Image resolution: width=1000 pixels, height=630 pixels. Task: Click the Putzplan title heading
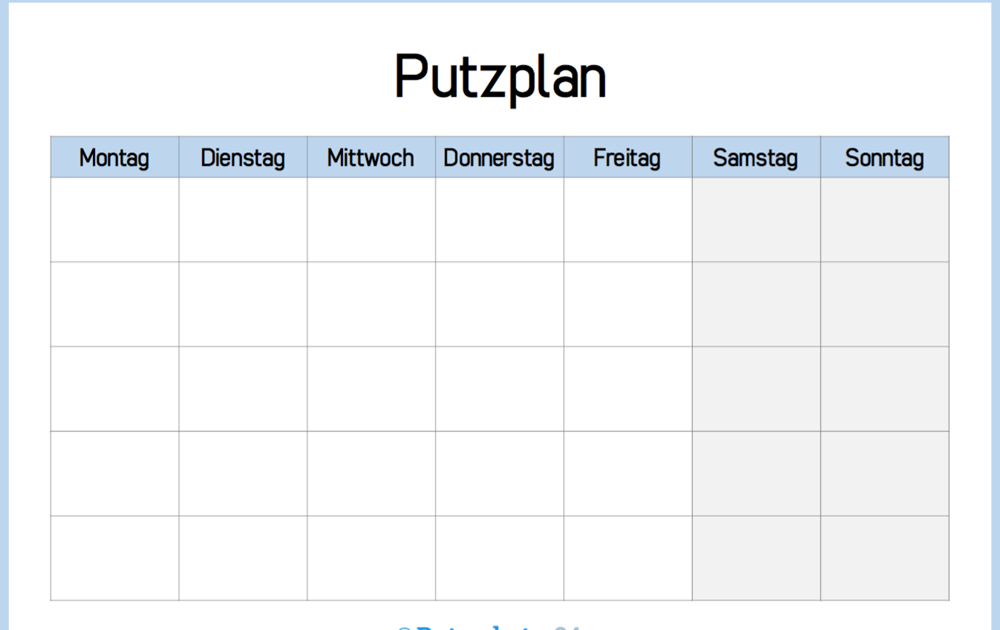(x=500, y=78)
